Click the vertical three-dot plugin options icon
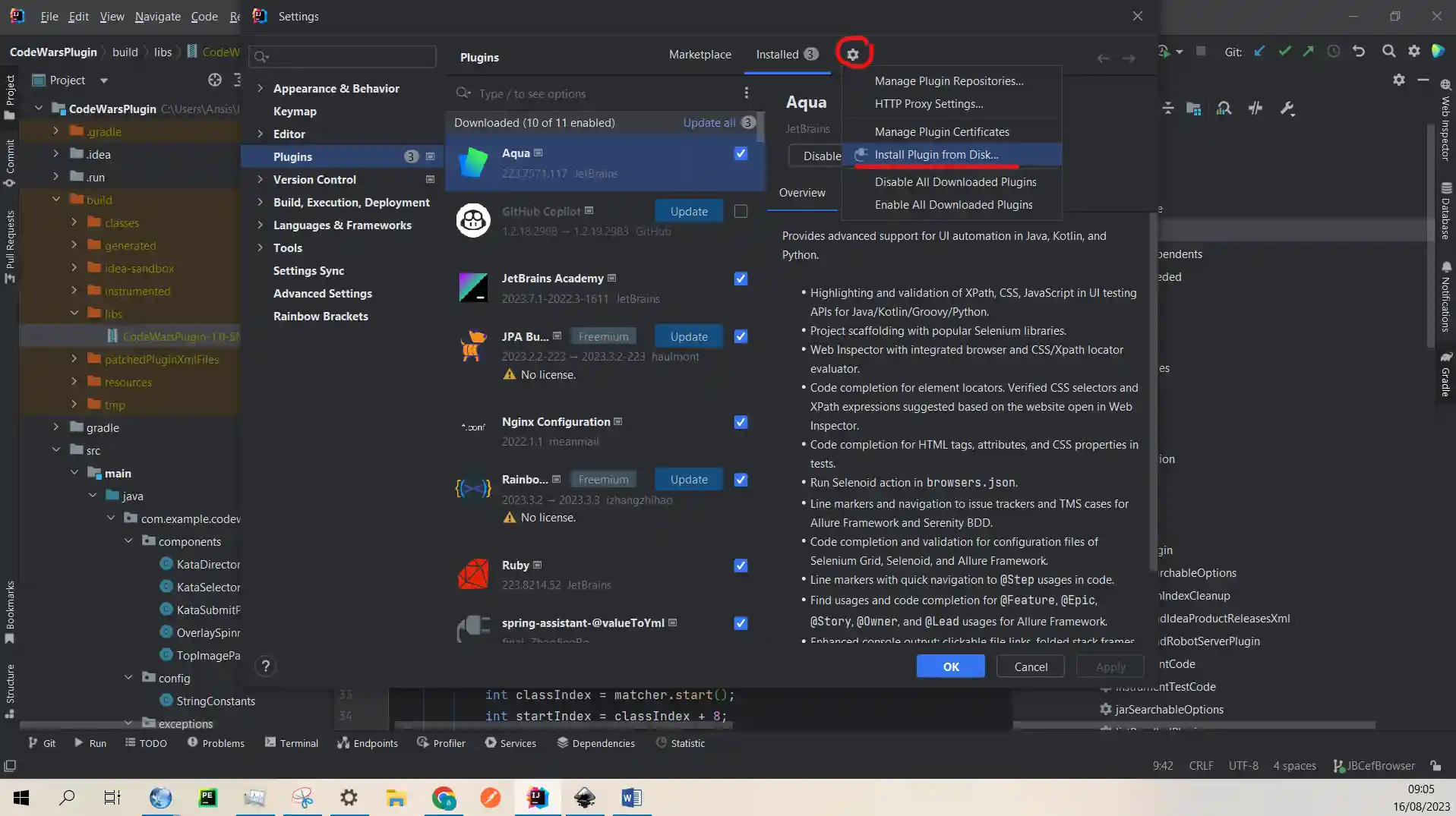The height and width of the screenshot is (816, 1456). pos(746,93)
